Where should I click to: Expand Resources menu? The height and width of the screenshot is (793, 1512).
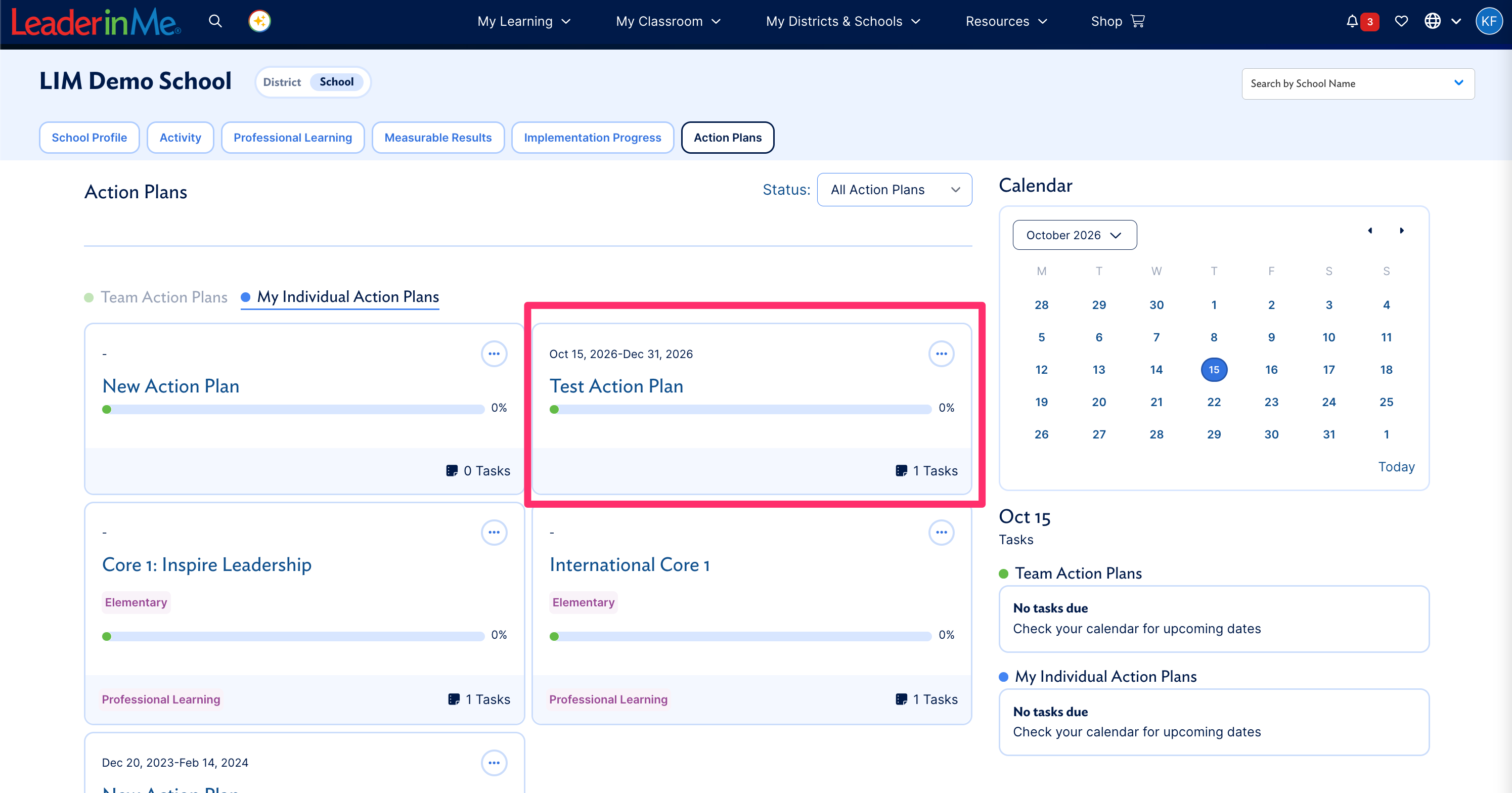click(1006, 21)
